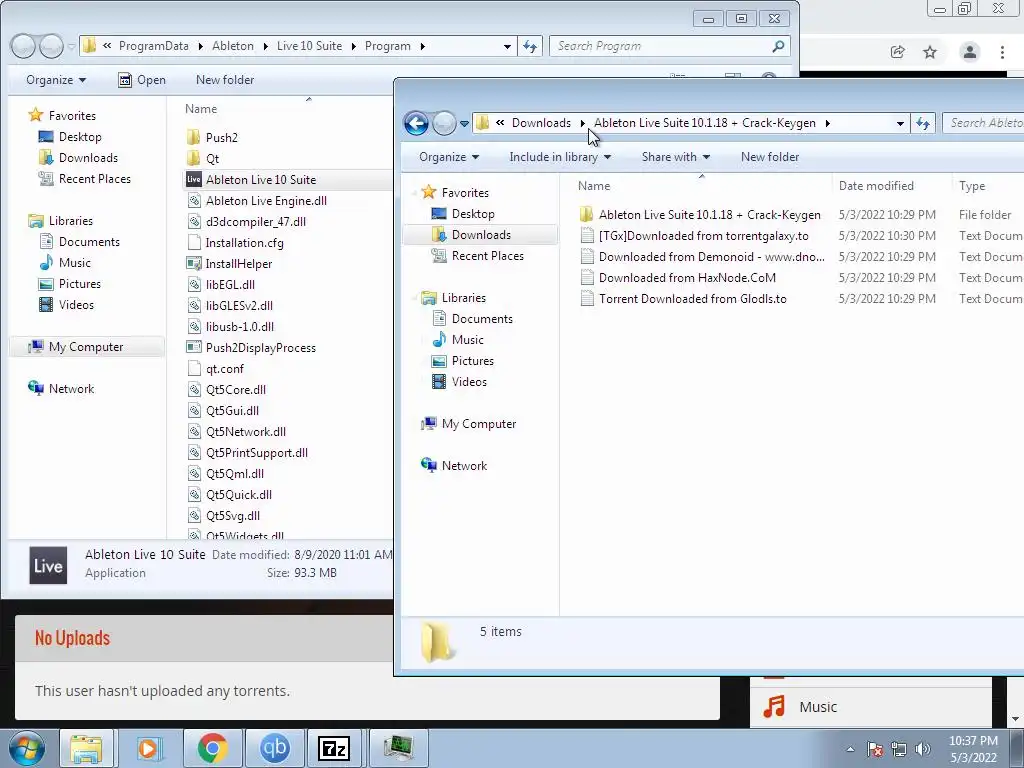Click the Forward arrow in the Downloads window
This screenshot has width=1024, height=768.
tap(443, 123)
